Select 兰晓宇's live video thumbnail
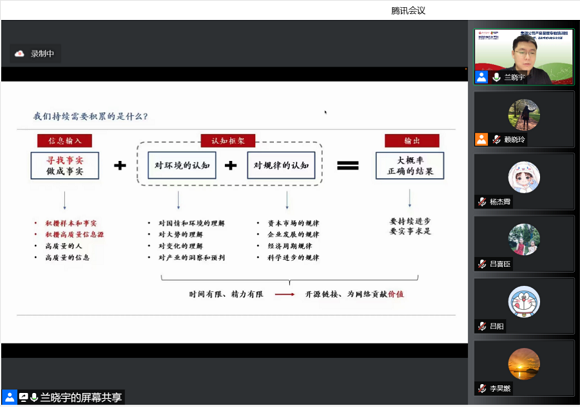Image resolution: width=580 pixels, height=407 pixels. (x=524, y=57)
